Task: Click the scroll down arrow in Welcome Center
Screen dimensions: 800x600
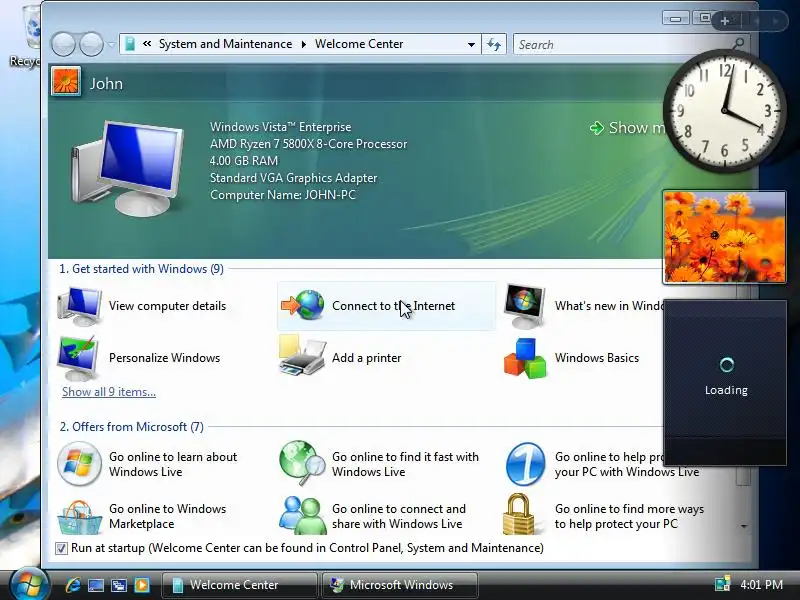Action: (743, 527)
